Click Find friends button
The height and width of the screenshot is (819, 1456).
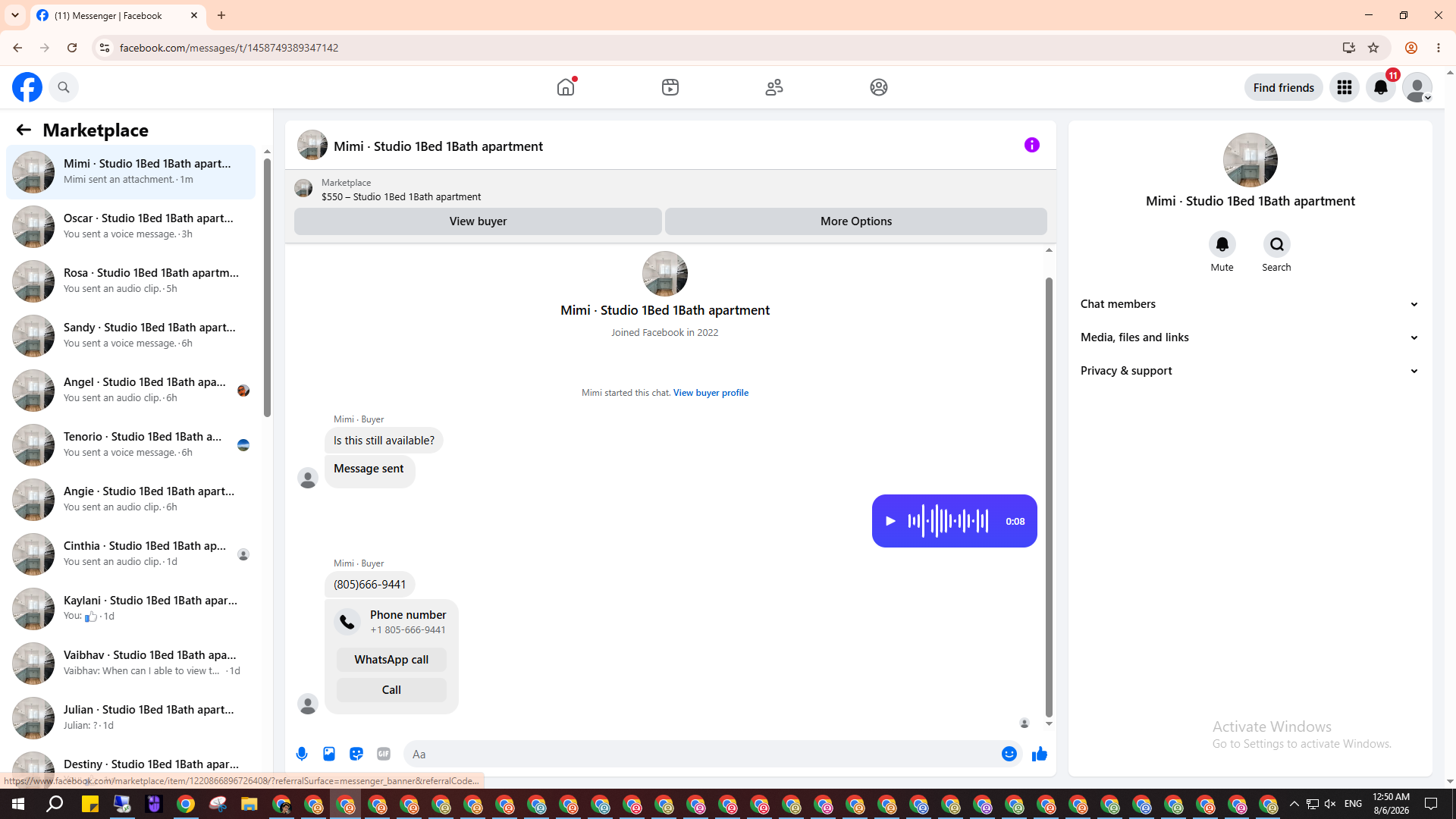pyautogui.click(x=1283, y=87)
